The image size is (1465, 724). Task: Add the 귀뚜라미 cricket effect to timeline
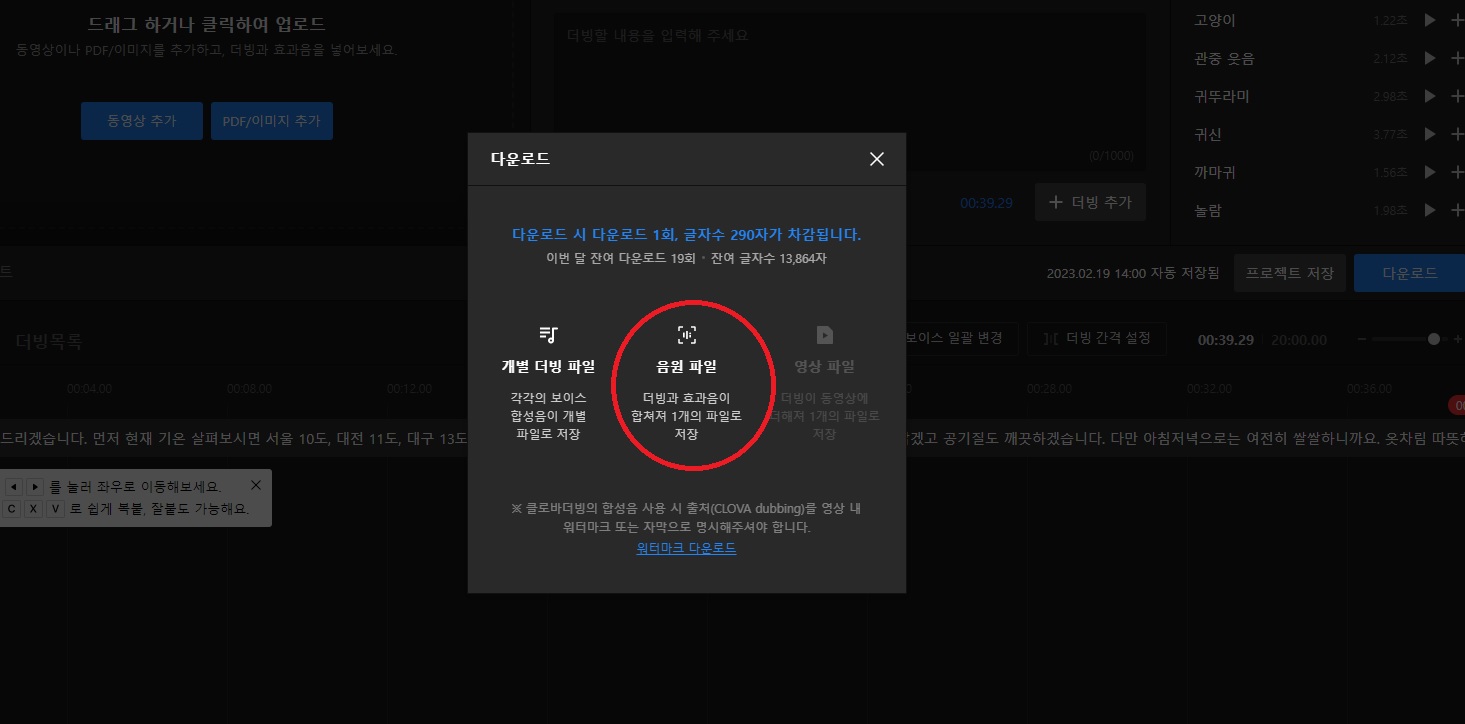(1457, 95)
